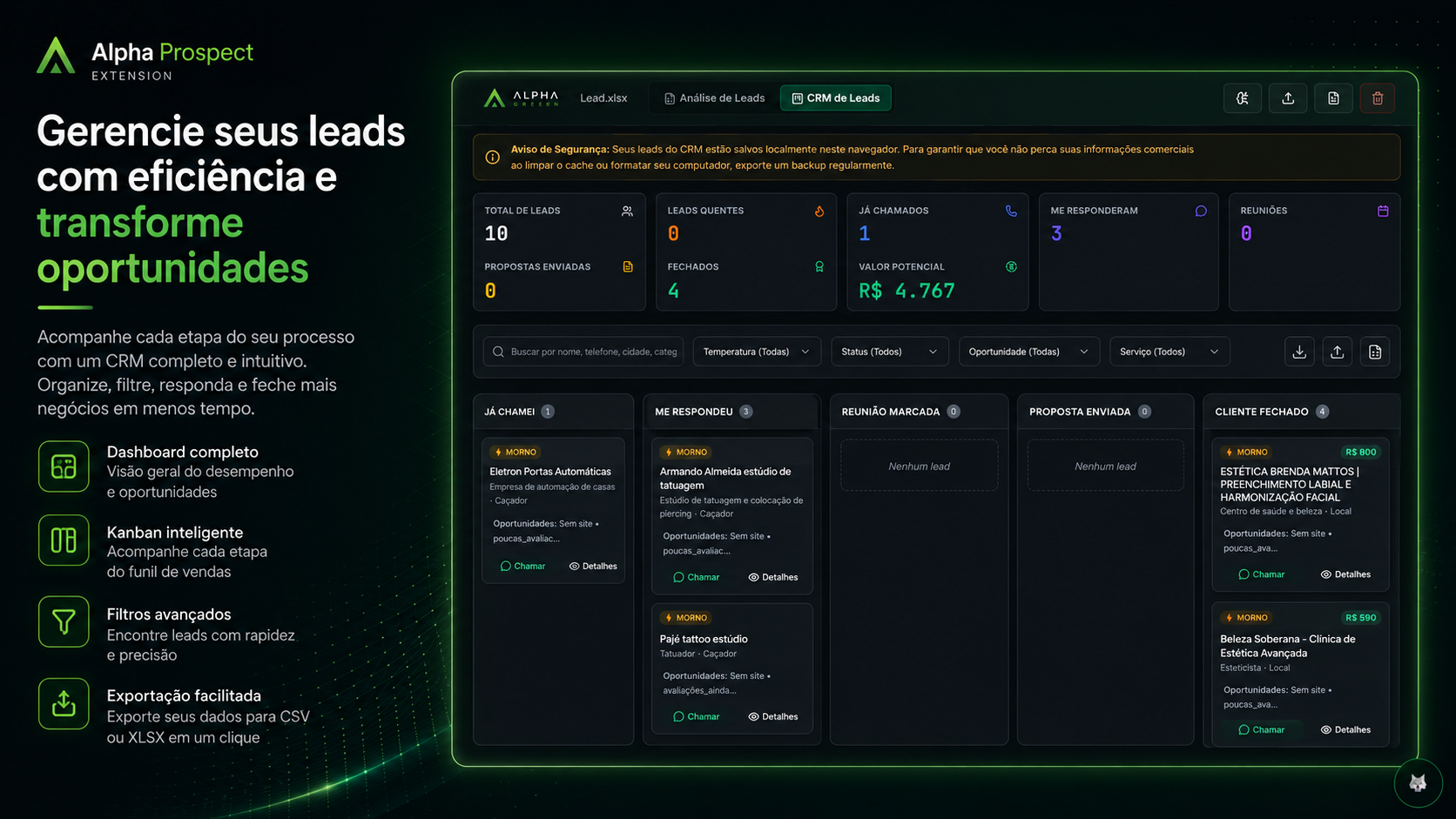Click the wolf avatar icon in bottom corner
1456x819 pixels.
[1418, 783]
